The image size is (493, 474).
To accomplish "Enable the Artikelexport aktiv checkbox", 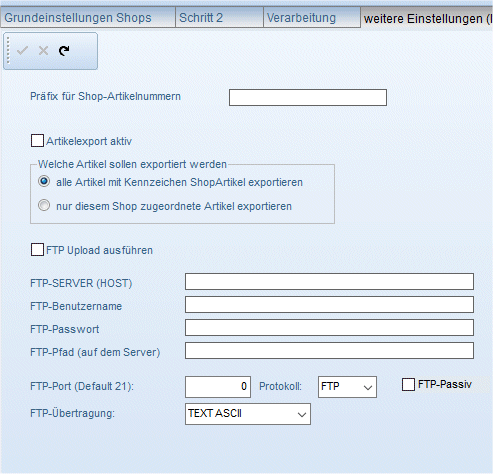I will coord(37,141).
